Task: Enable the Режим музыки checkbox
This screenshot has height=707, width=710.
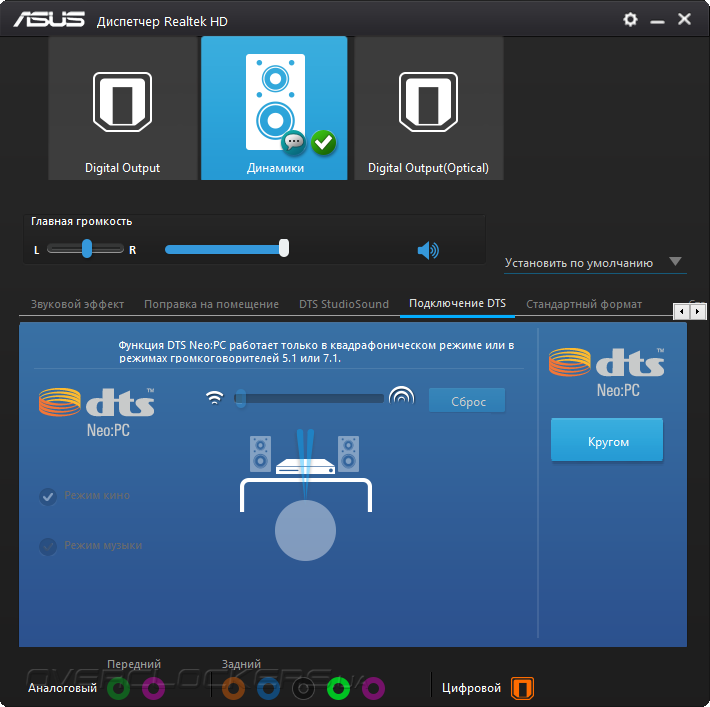Action: (x=48, y=547)
